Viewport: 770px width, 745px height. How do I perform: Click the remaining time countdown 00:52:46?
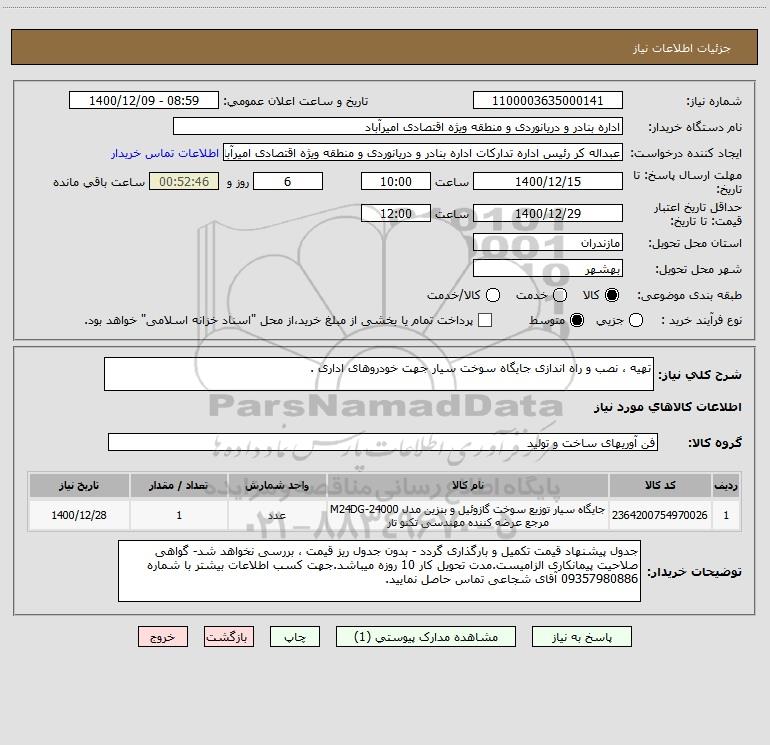tap(184, 181)
